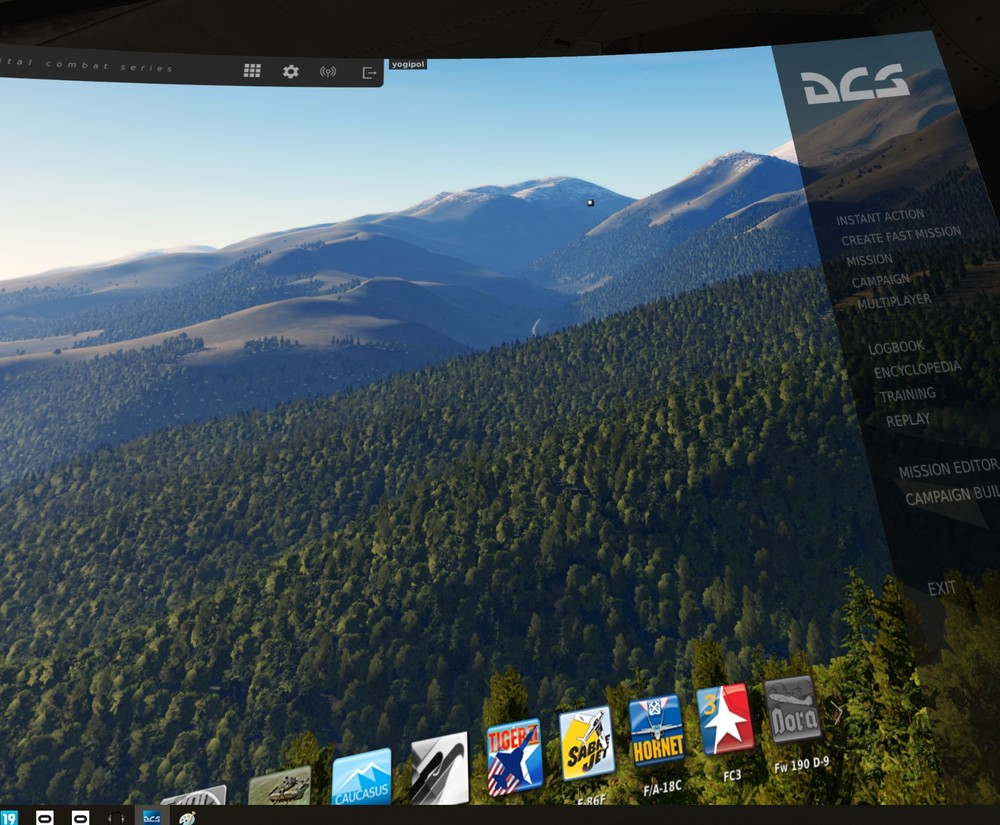Open Create Fast Mission
Image resolution: width=1000 pixels, height=825 pixels.
901,235
